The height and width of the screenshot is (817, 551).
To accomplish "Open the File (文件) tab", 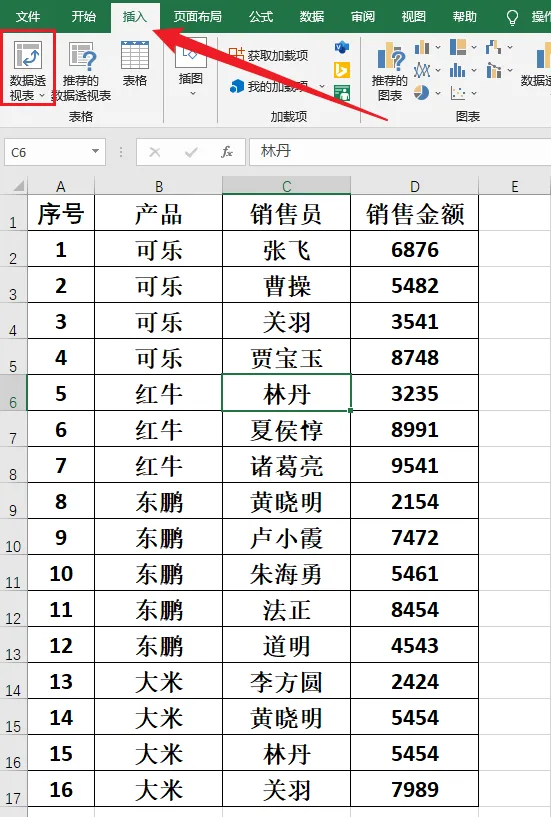I will coord(28,17).
